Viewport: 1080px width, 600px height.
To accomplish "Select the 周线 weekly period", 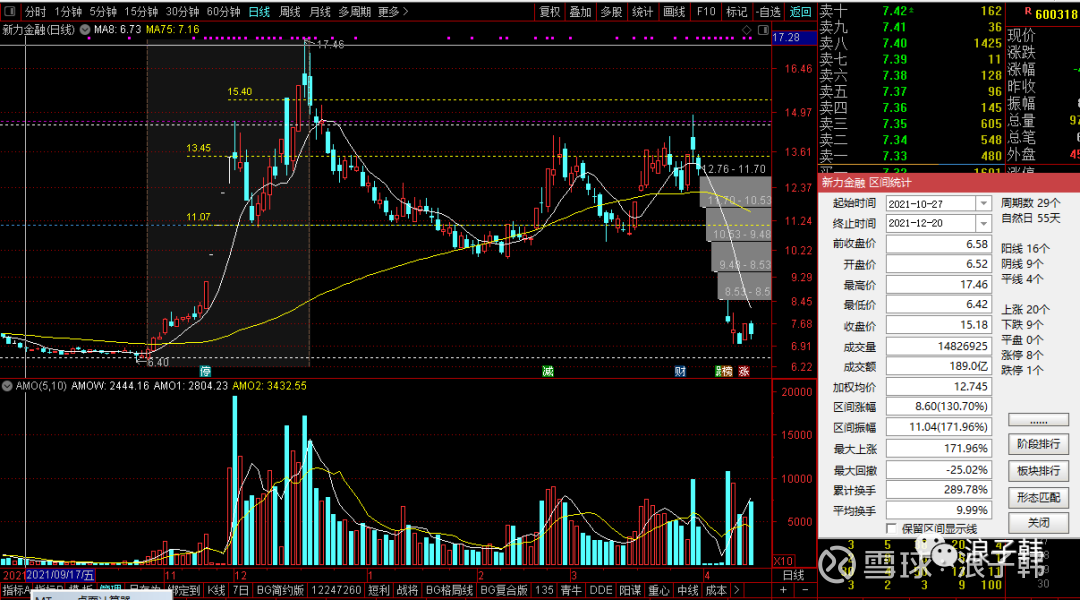I will [290, 12].
